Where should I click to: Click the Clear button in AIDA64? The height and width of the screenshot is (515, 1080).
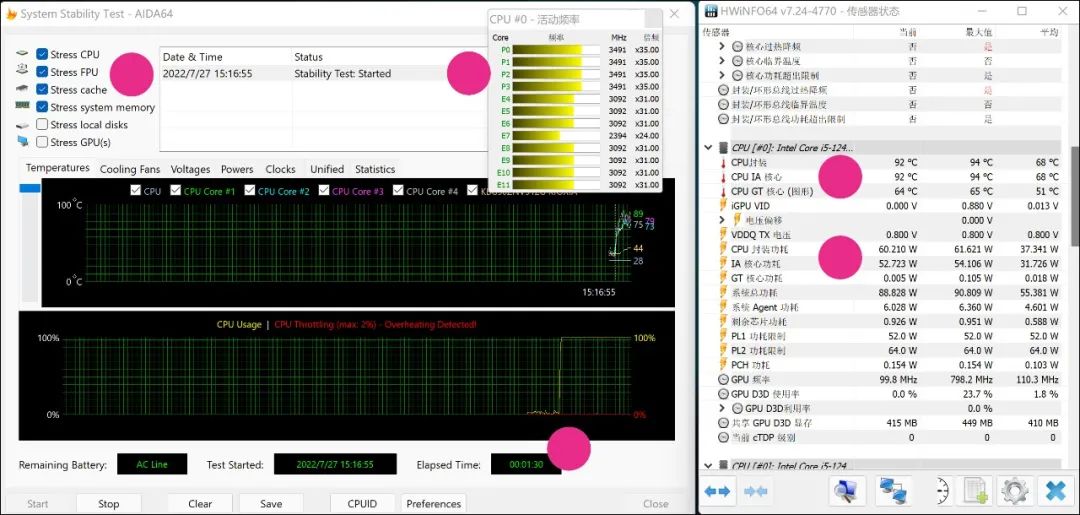tap(200, 503)
